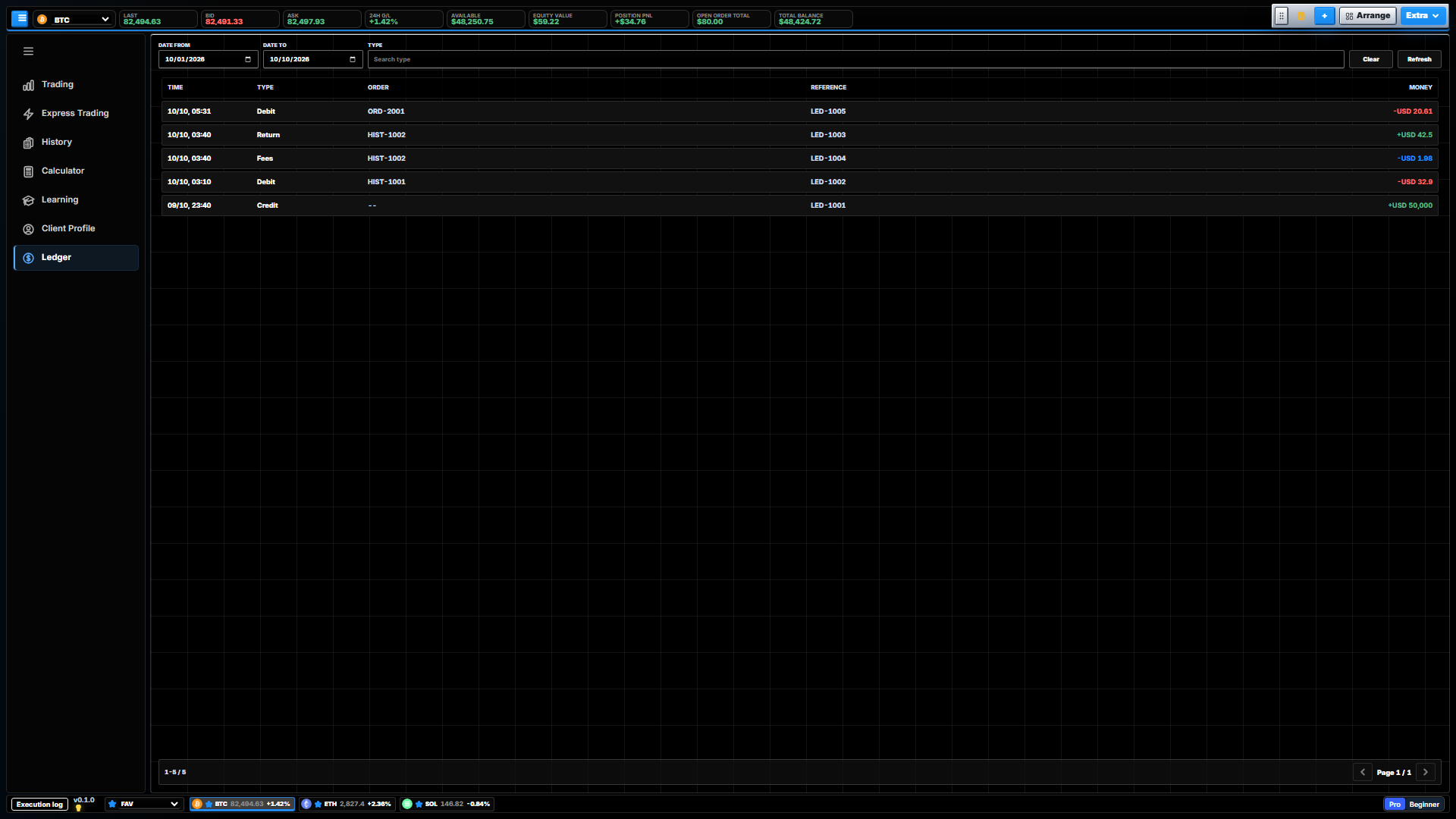The width and height of the screenshot is (1456, 819).
Task: Select order ORD-2001 in the ledger
Action: point(386,111)
